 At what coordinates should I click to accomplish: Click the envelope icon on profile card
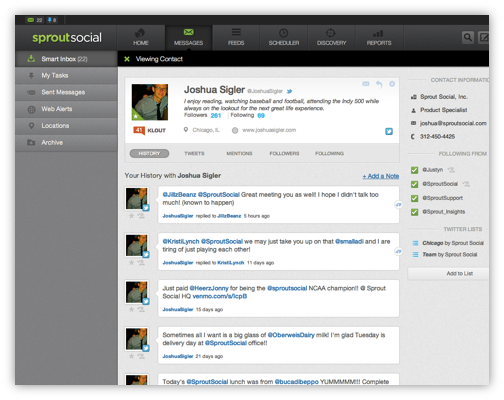[x=366, y=84]
